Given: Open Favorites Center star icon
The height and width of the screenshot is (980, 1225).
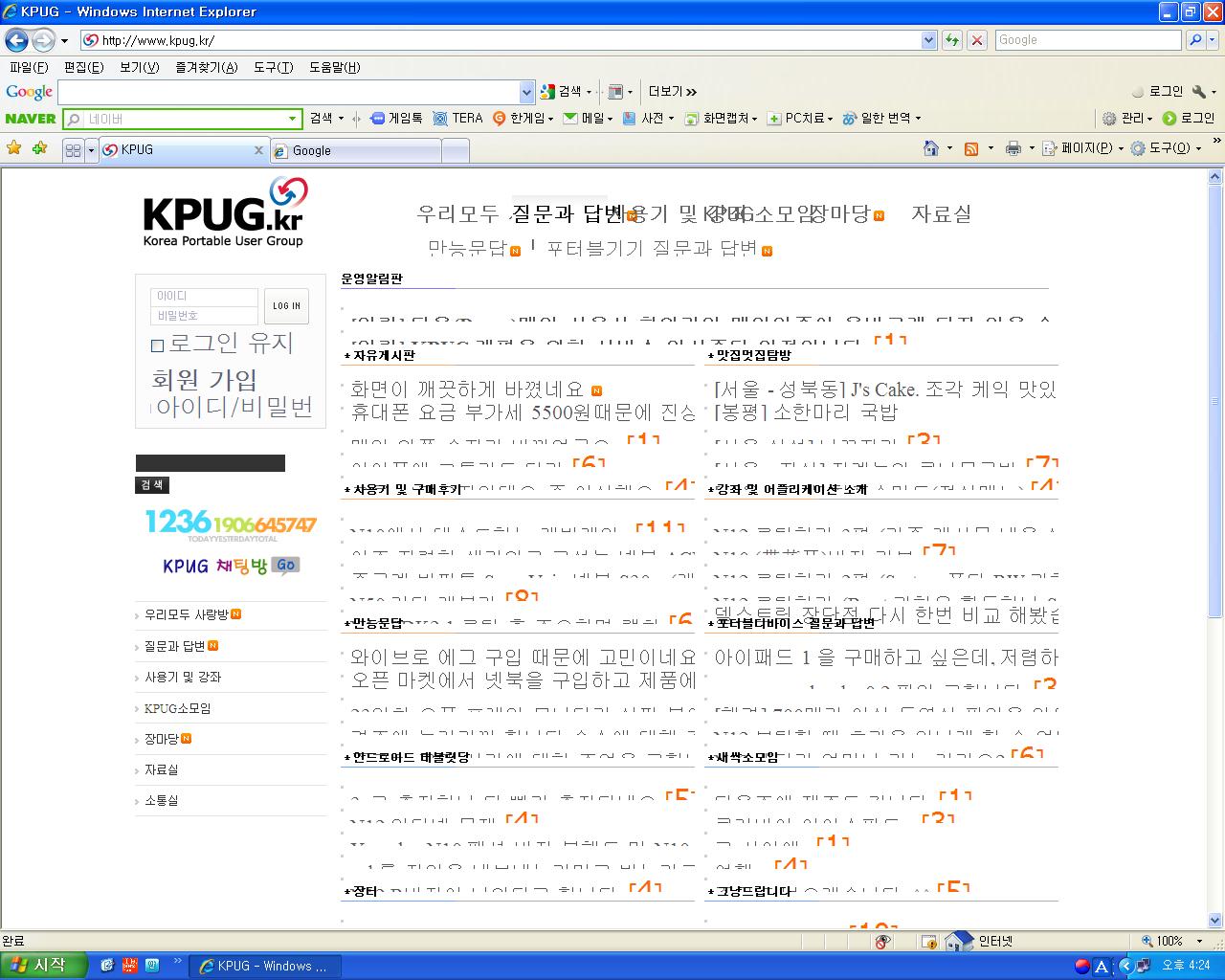Looking at the screenshot, I should pyautogui.click(x=13, y=148).
